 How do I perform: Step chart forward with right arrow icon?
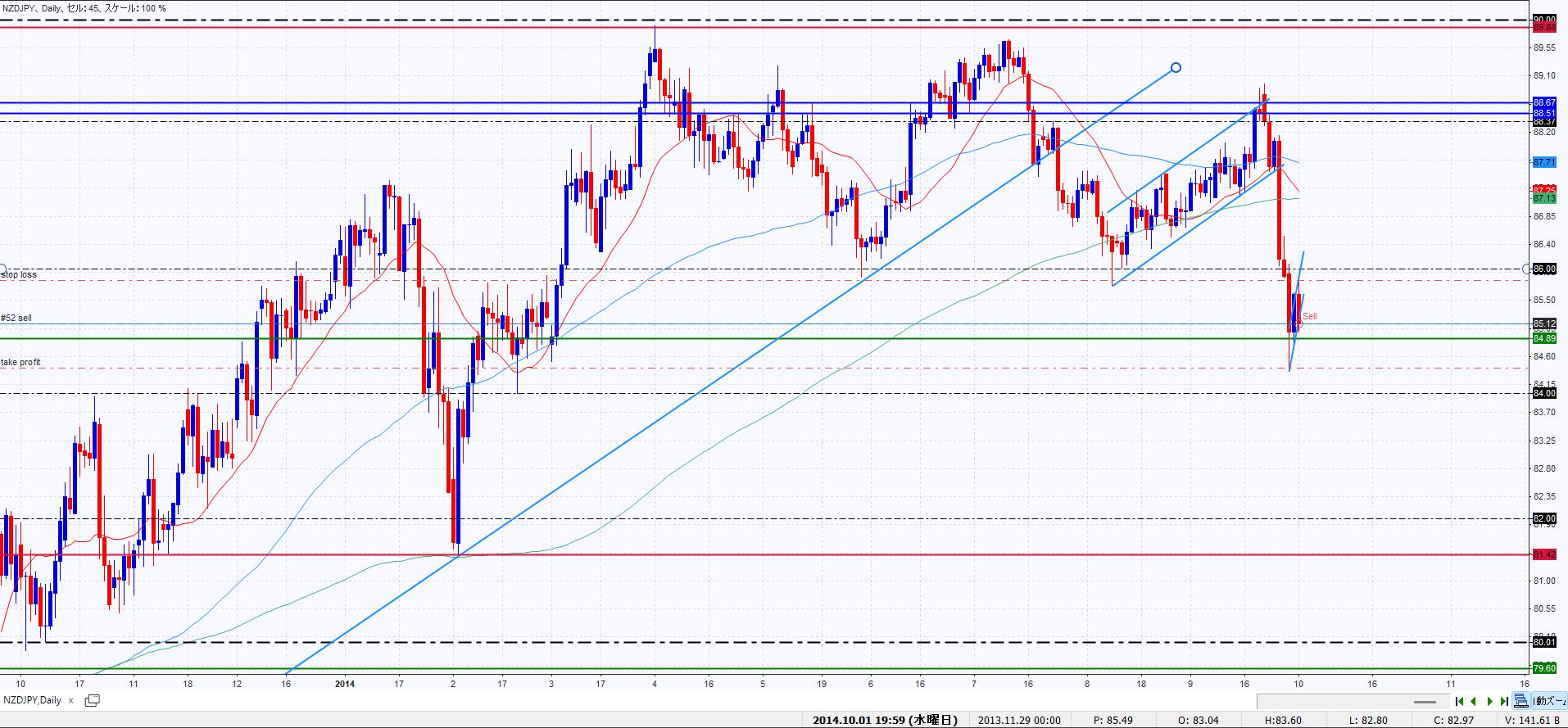pyautogui.click(x=1490, y=701)
